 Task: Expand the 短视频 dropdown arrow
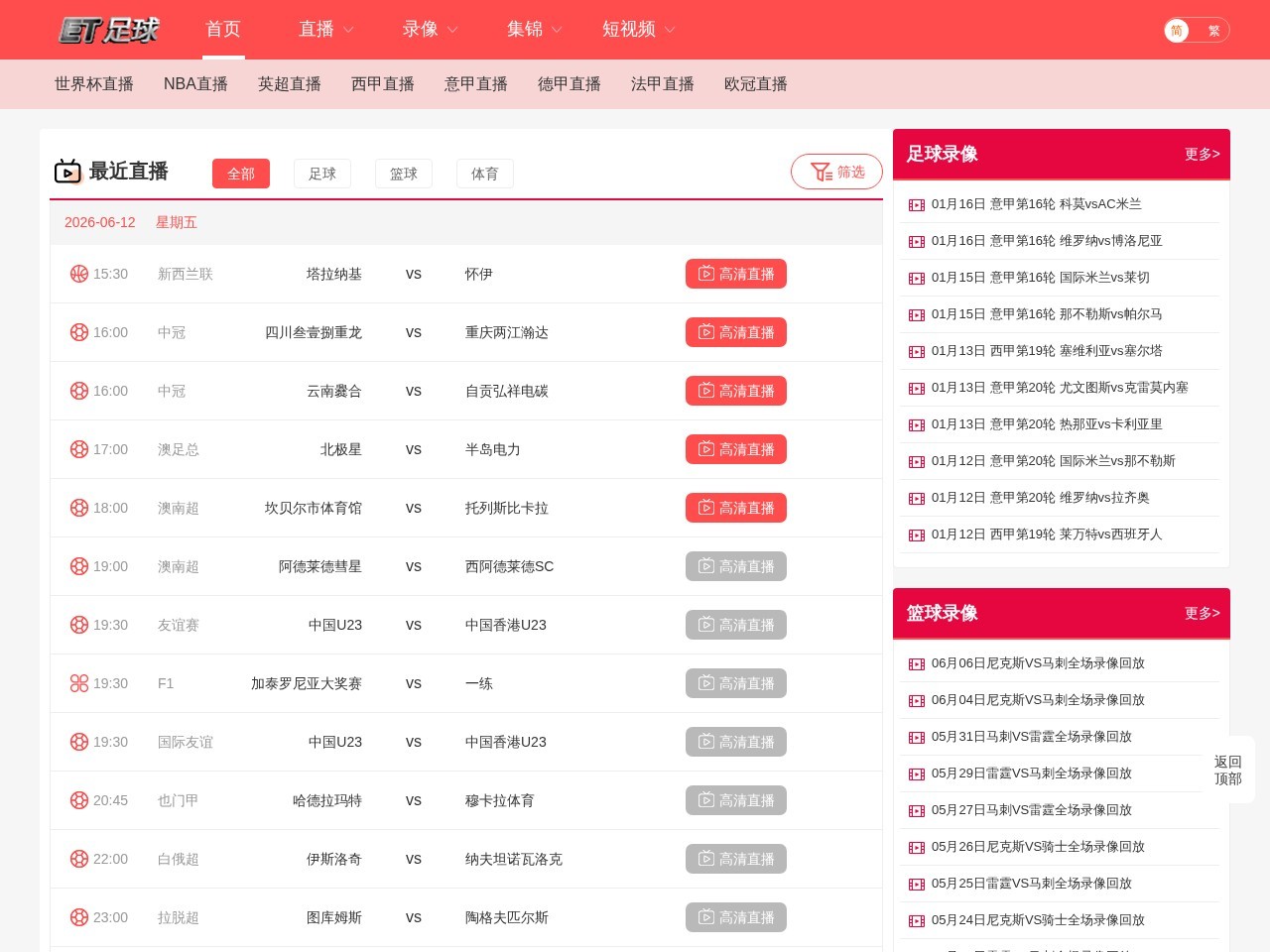coord(670,31)
